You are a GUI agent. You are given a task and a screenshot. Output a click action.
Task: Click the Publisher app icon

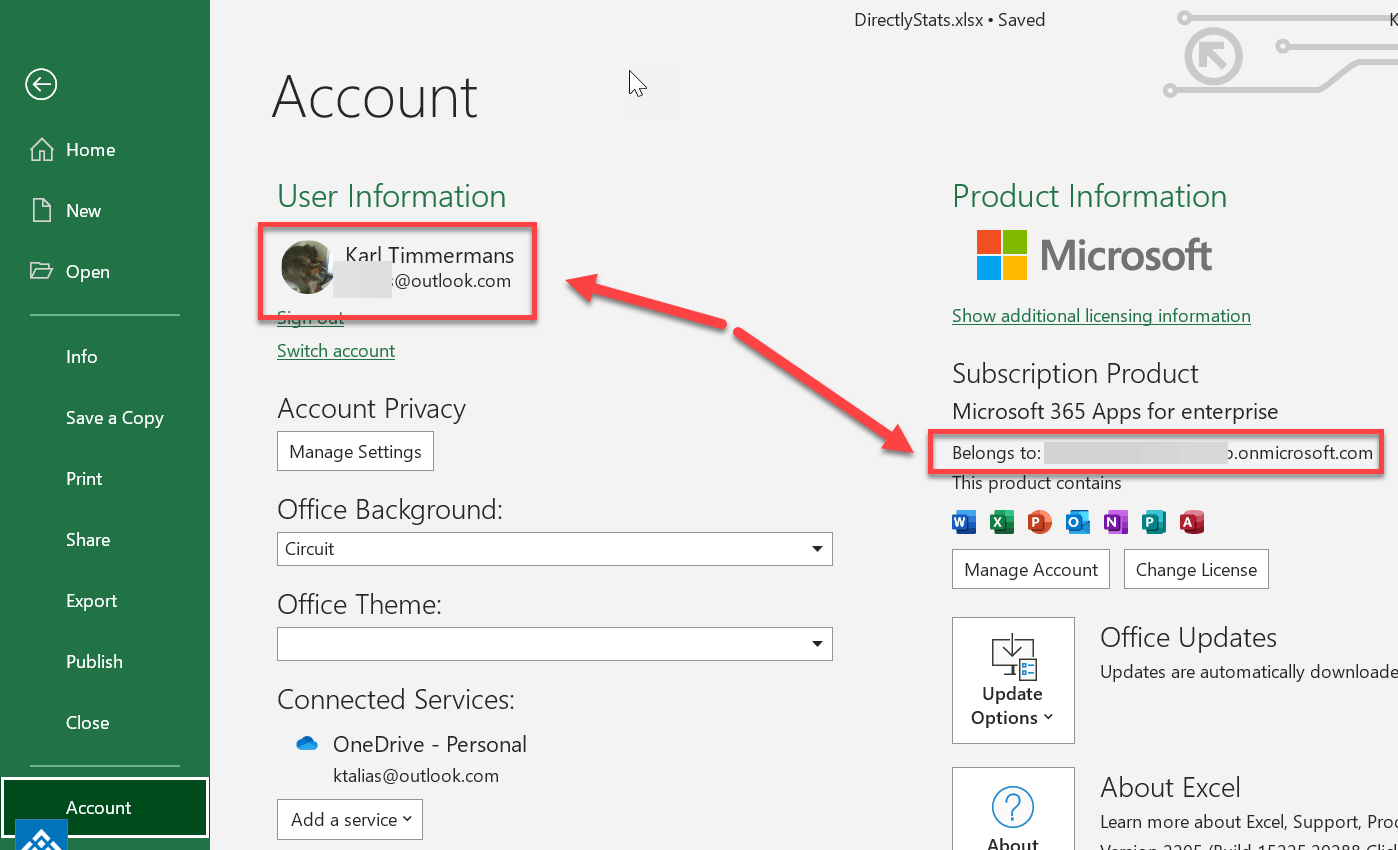pos(1154,522)
